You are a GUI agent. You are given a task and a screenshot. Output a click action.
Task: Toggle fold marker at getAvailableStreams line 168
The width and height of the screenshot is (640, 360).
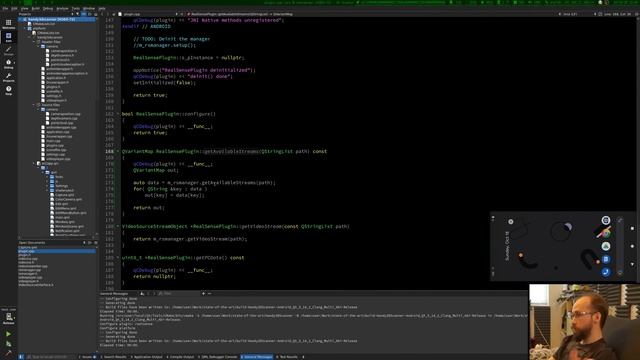(x=118, y=151)
